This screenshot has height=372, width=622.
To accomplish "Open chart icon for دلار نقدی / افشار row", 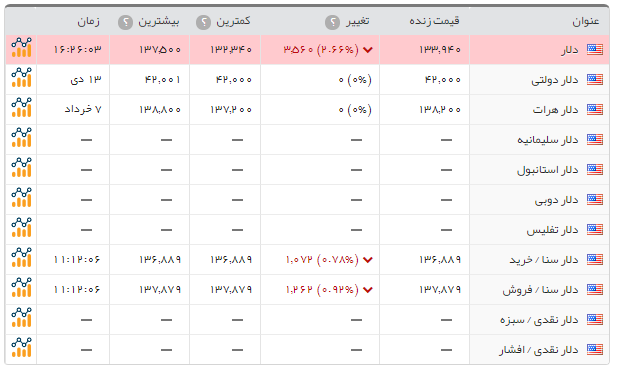I will [x=21, y=348].
